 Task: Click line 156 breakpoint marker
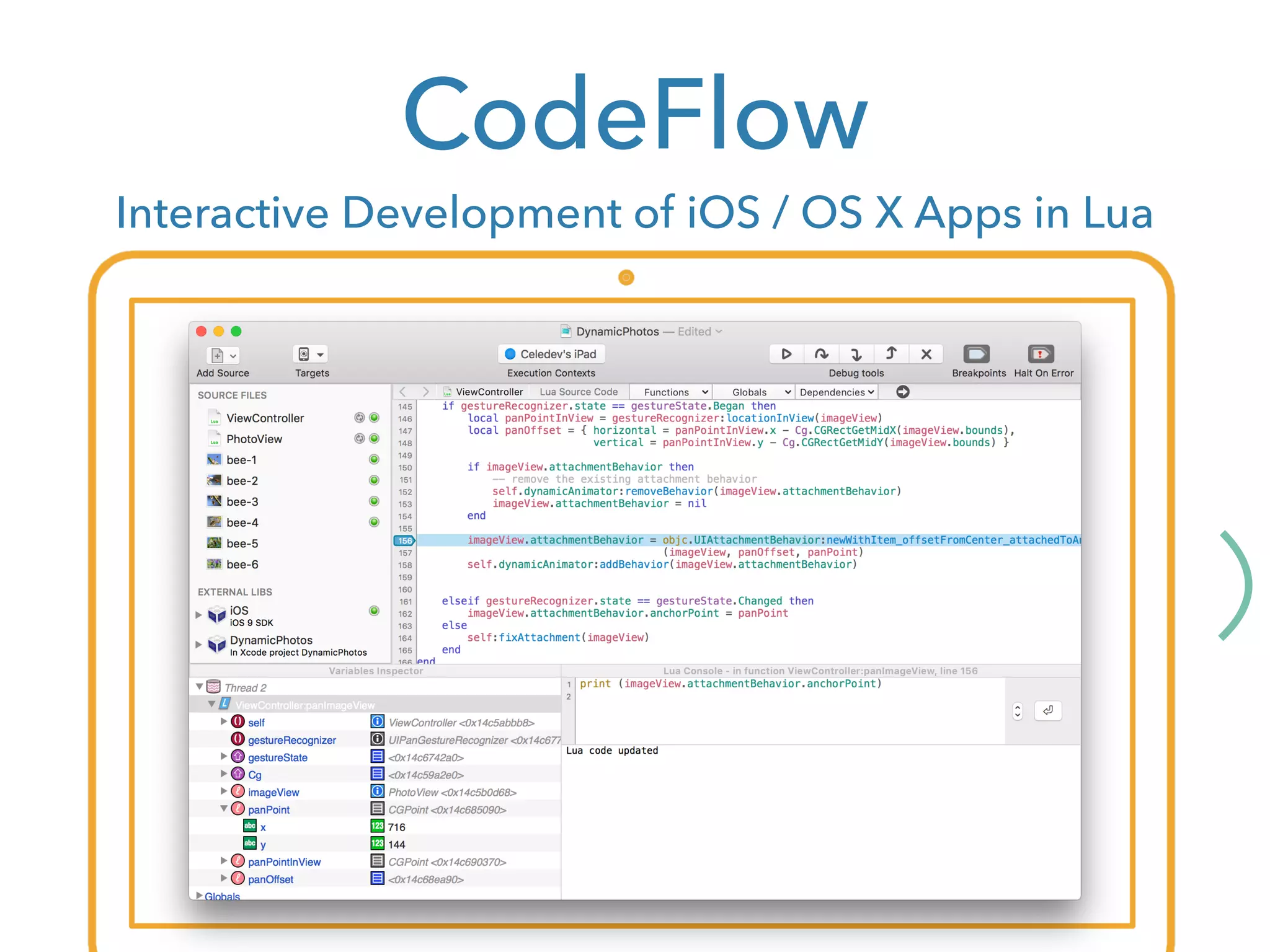(x=404, y=540)
